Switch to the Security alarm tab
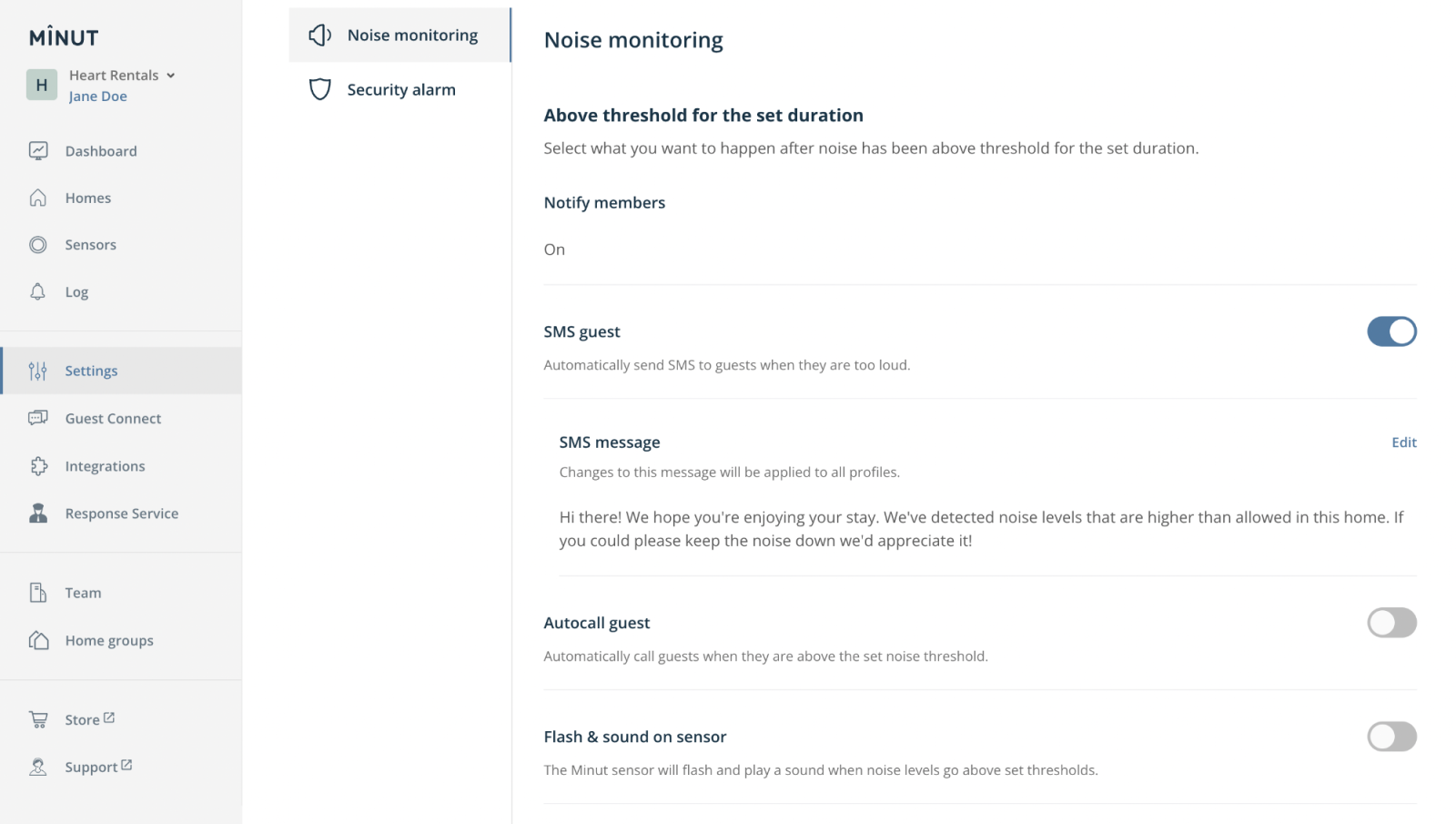The height and width of the screenshot is (824, 1456). pos(400,89)
